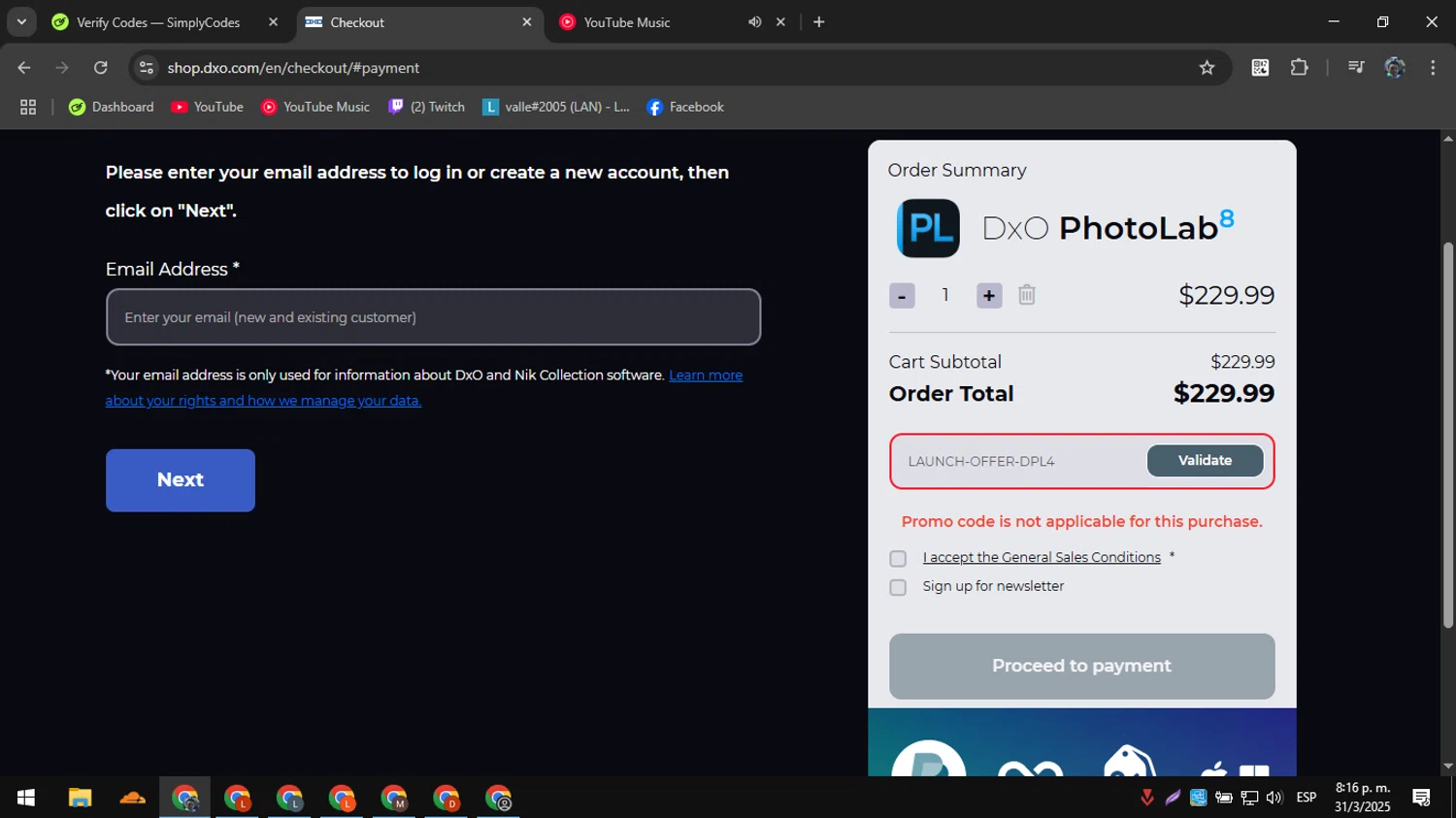Screen dimensions: 1456x818
Task: Enable the Sign up for newsletter checkbox
Action: pos(898,588)
